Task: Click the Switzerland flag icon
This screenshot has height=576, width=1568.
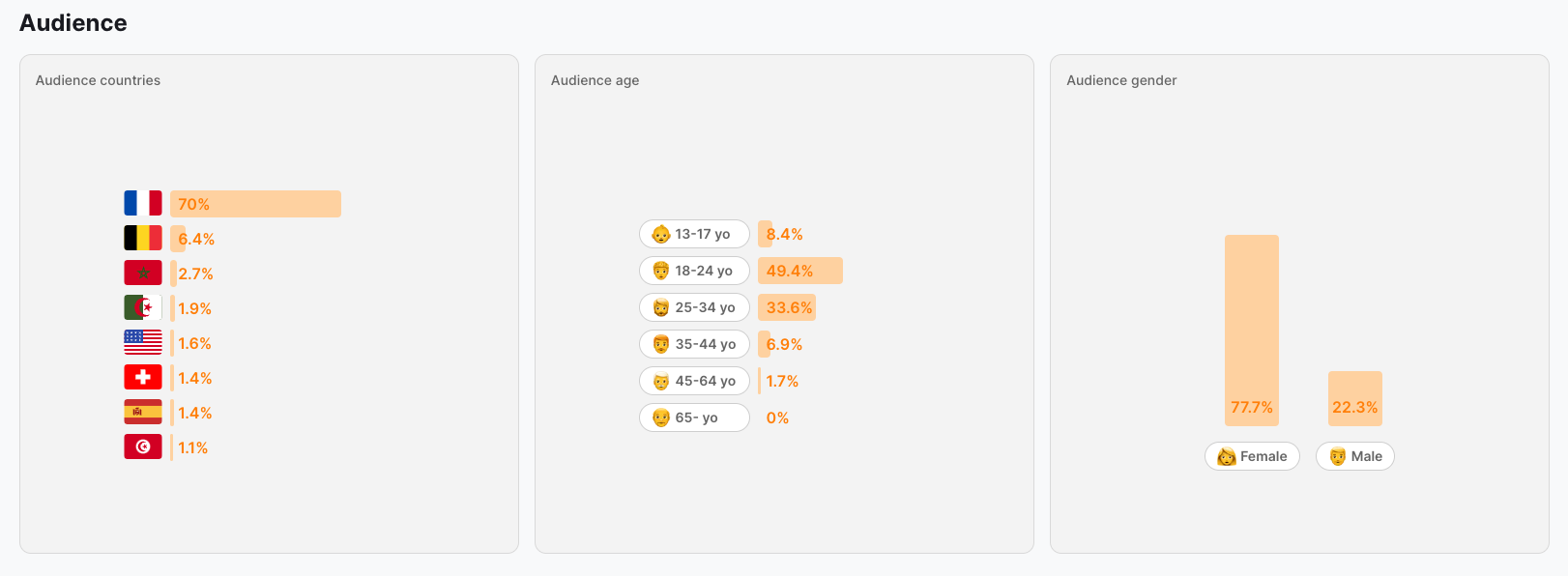Action: click(142, 377)
